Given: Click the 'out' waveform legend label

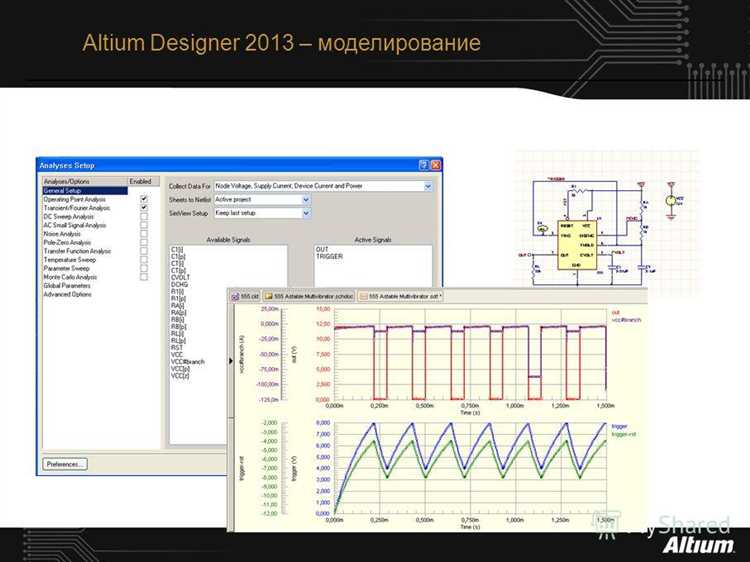Looking at the screenshot, I should coord(616,312).
